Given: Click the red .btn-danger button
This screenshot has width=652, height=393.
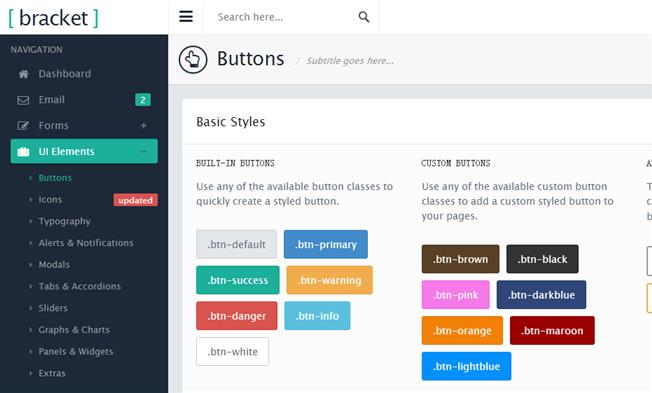Looking at the screenshot, I should [237, 316].
